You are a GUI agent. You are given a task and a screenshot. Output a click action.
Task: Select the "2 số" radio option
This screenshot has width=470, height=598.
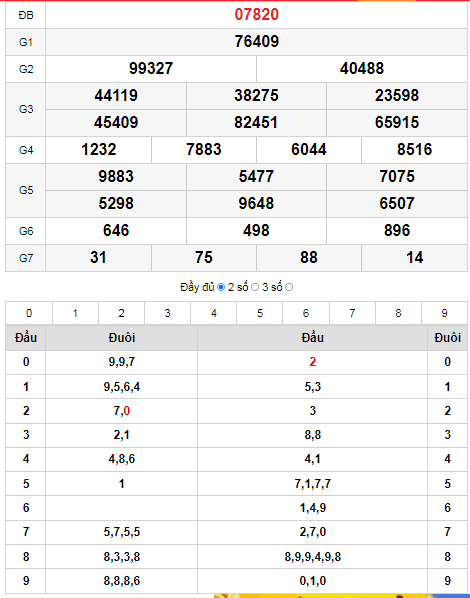255,287
